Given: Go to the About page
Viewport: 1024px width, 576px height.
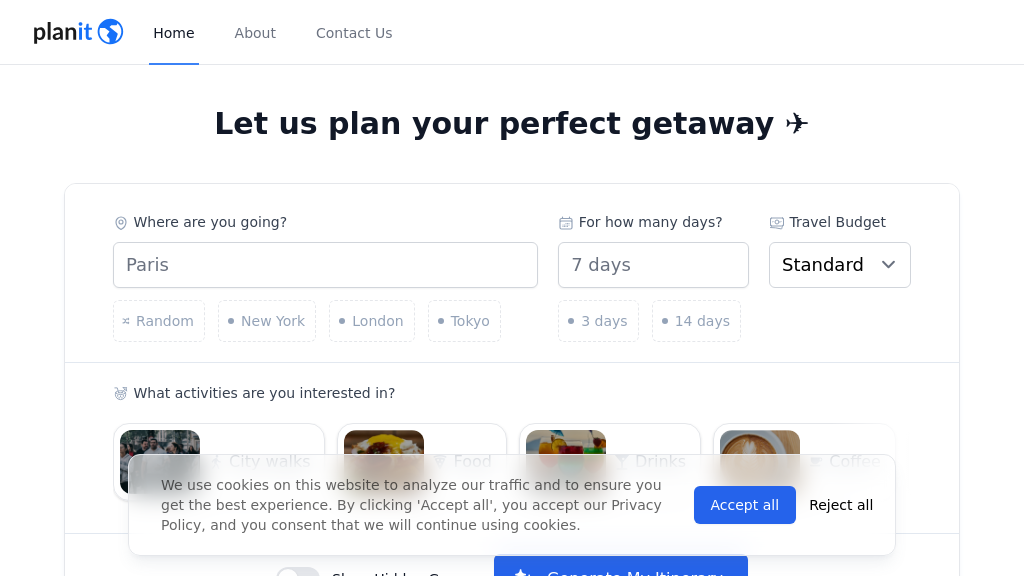Looking at the screenshot, I should coord(255,33).
